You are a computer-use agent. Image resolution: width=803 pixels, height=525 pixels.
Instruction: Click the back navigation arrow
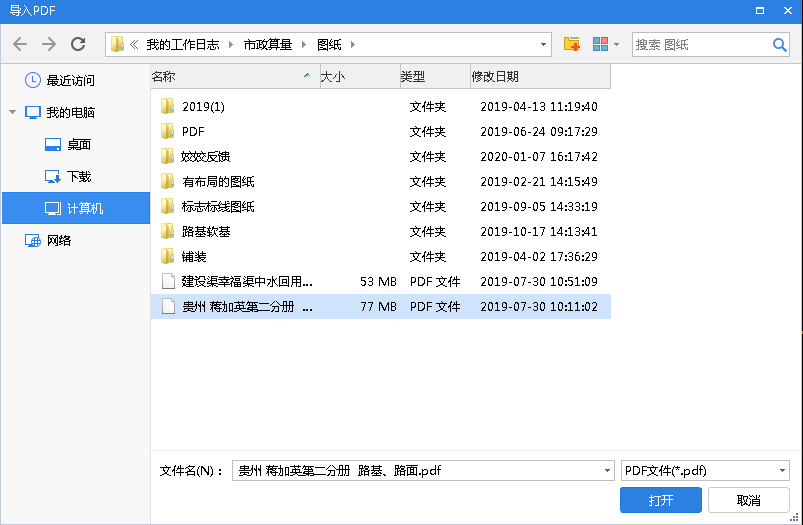pos(20,45)
